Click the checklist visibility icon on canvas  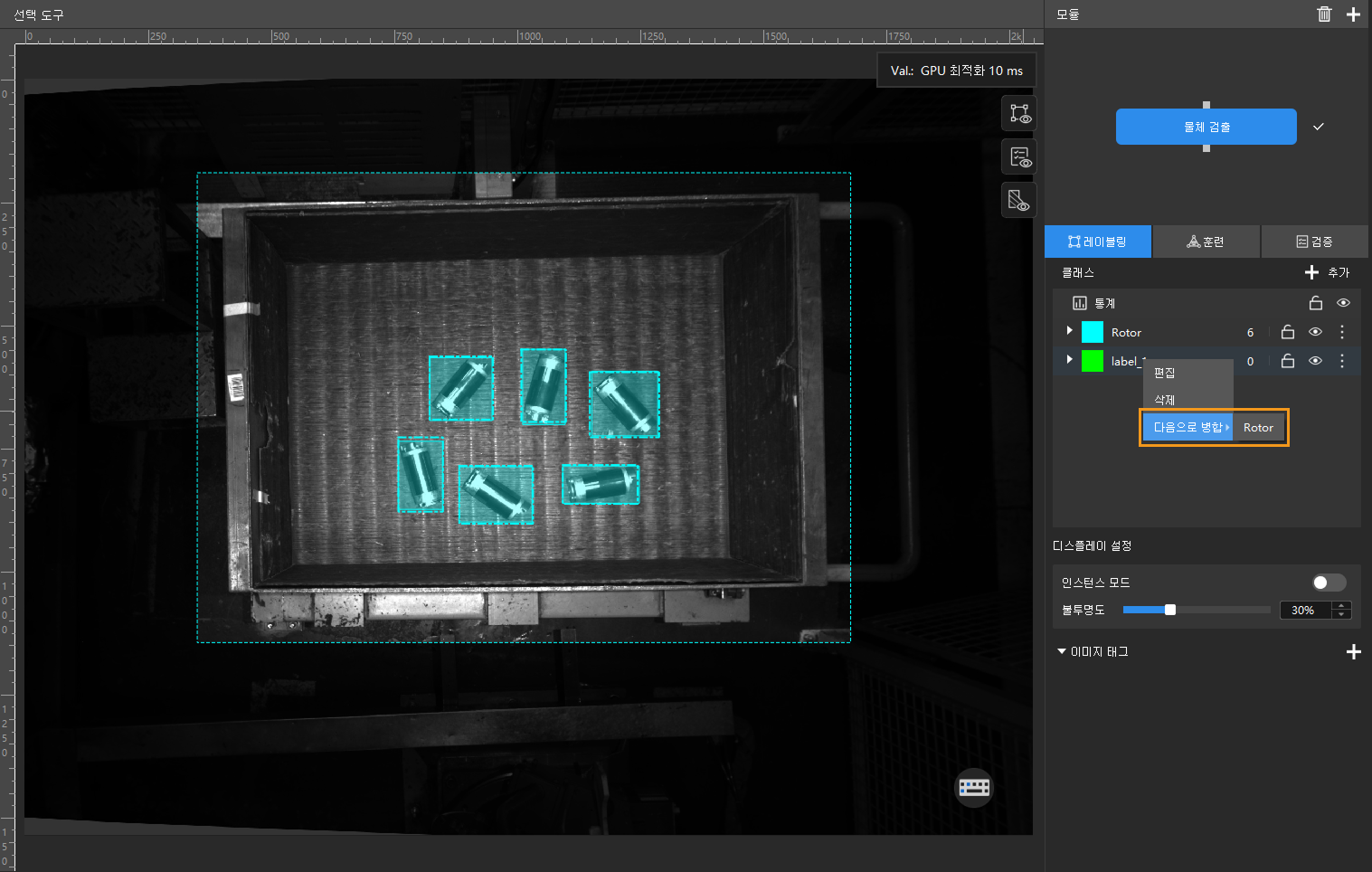pos(1019,157)
